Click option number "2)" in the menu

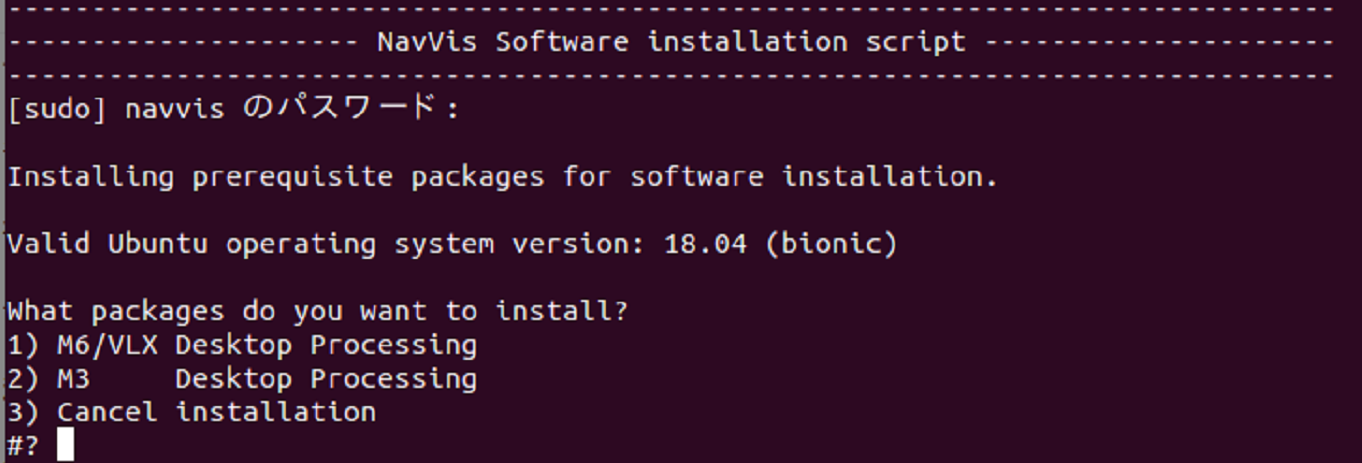point(23,379)
